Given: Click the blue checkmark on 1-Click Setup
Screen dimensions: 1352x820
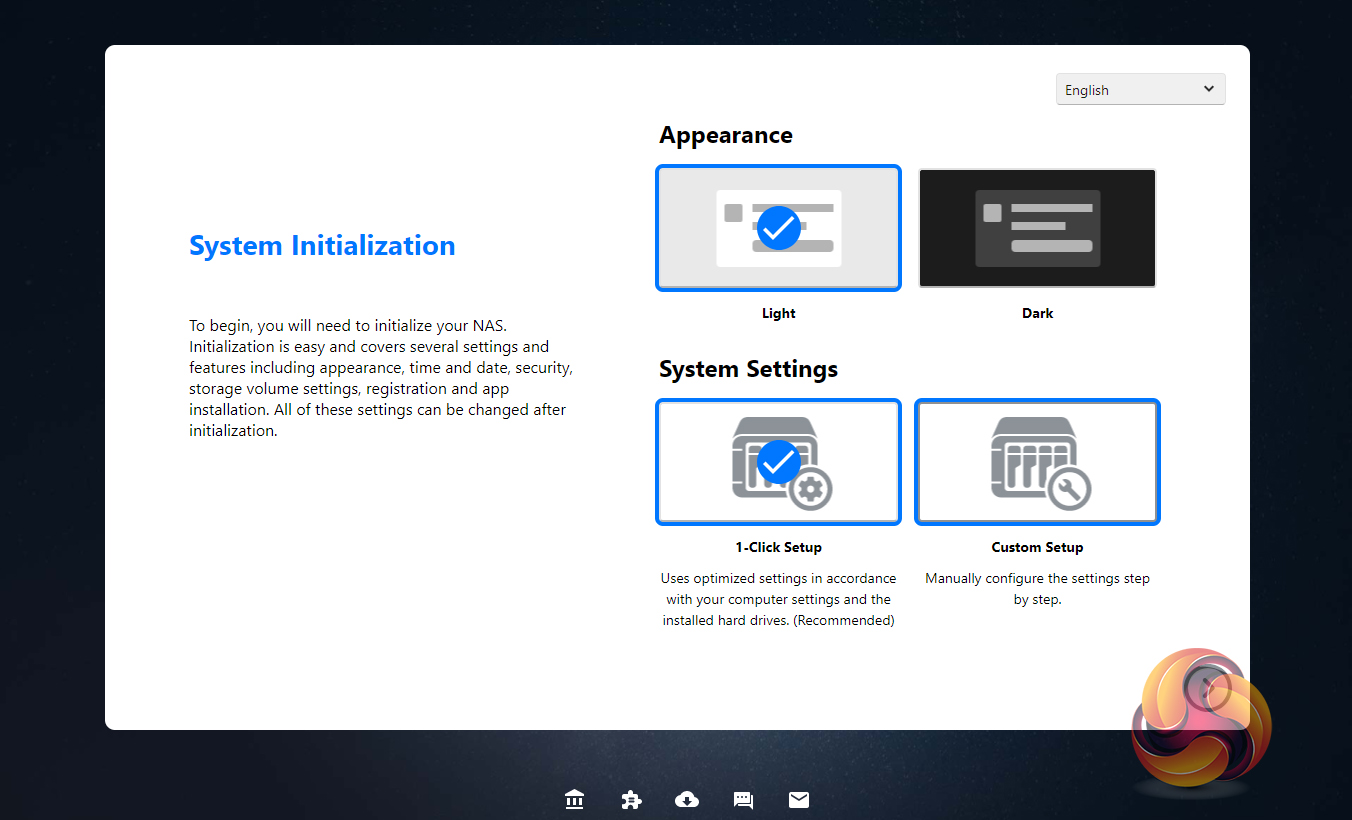Looking at the screenshot, I should (778, 462).
